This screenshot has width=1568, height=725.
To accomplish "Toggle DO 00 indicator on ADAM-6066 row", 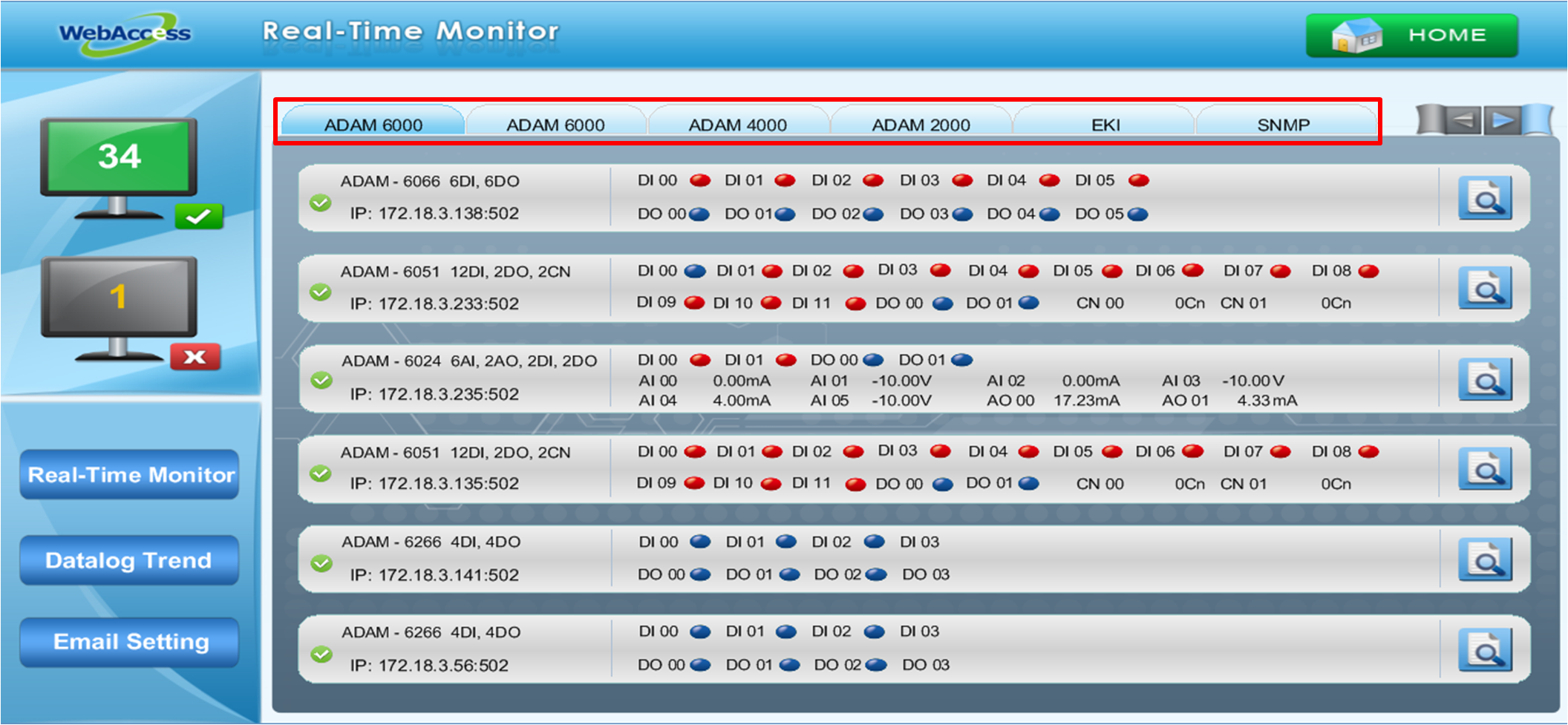I will [x=699, y=214].
